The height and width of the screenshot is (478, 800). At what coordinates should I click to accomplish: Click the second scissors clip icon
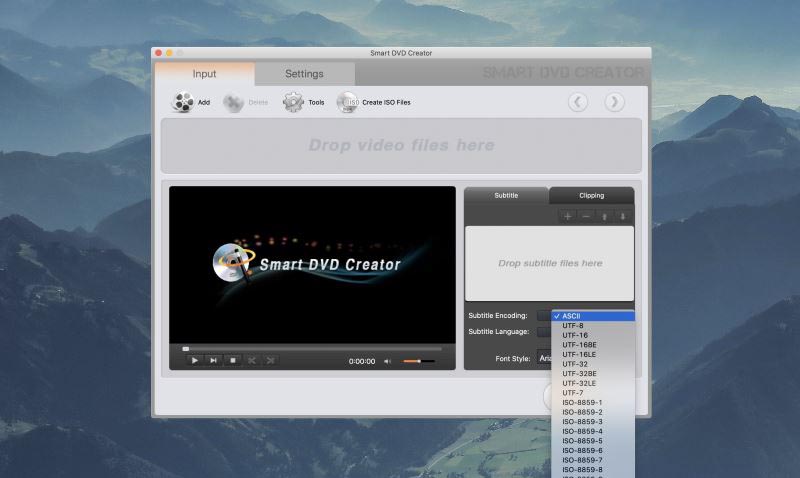[270, 360]
